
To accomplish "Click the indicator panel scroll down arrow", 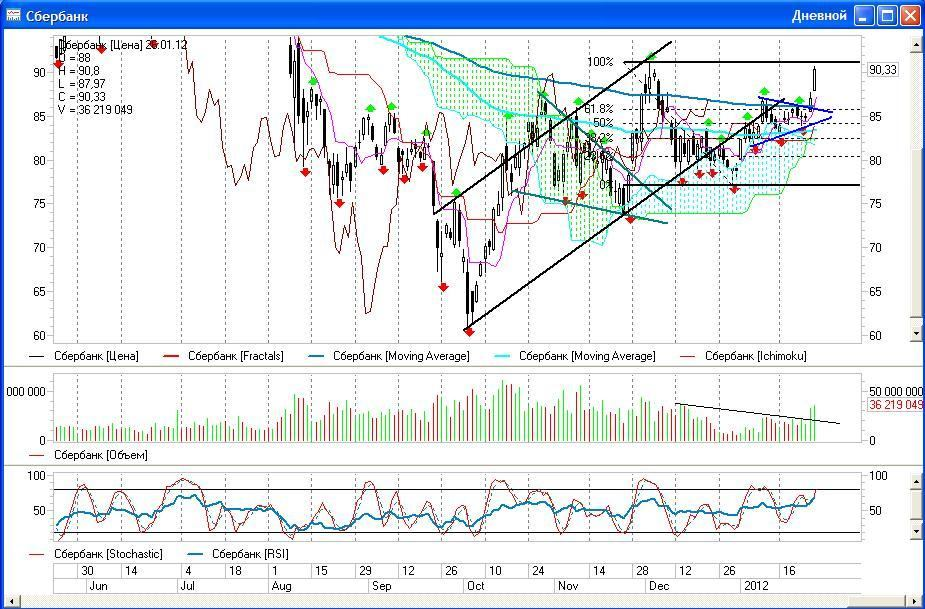I will [x=916, y=532].
